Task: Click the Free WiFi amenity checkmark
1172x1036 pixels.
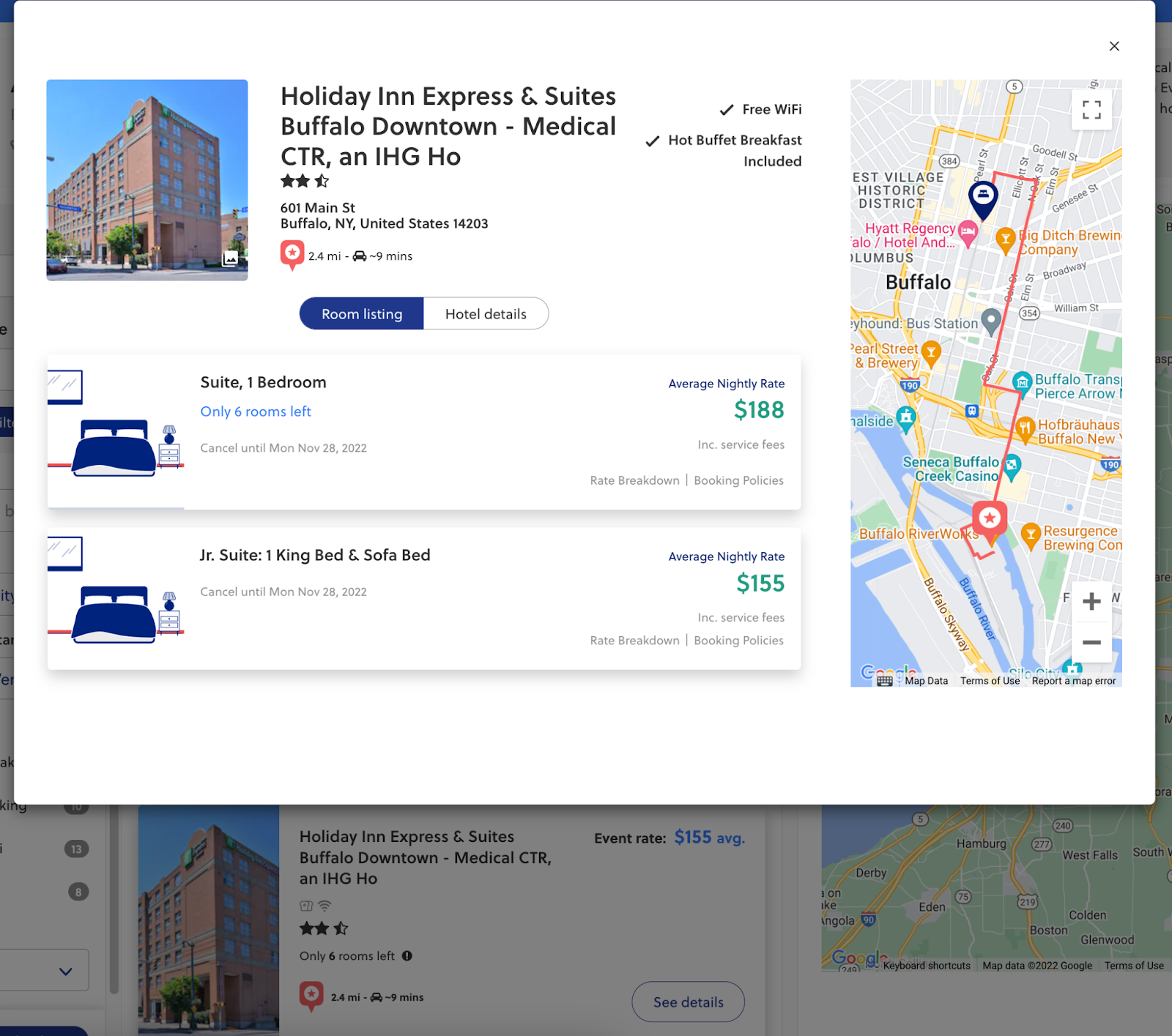Action: pos(727,110)
